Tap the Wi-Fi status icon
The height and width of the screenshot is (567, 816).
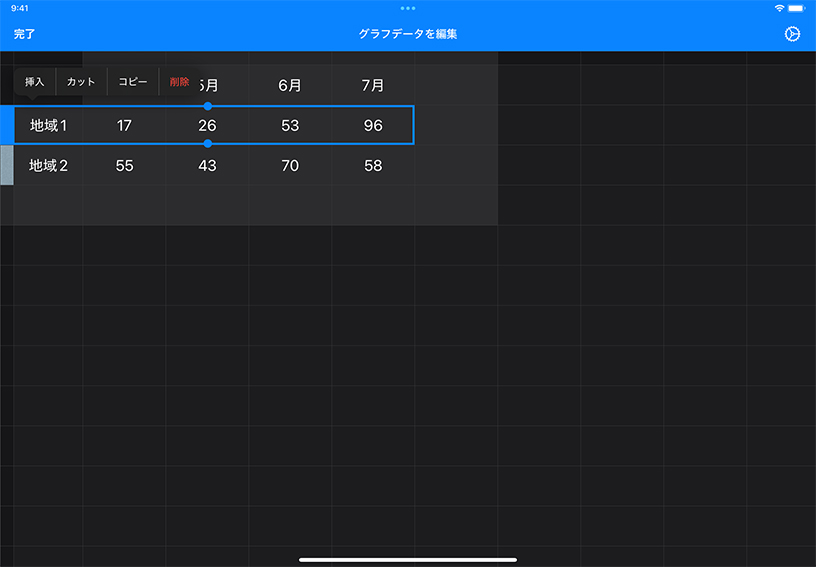click(x=780, y=8)
